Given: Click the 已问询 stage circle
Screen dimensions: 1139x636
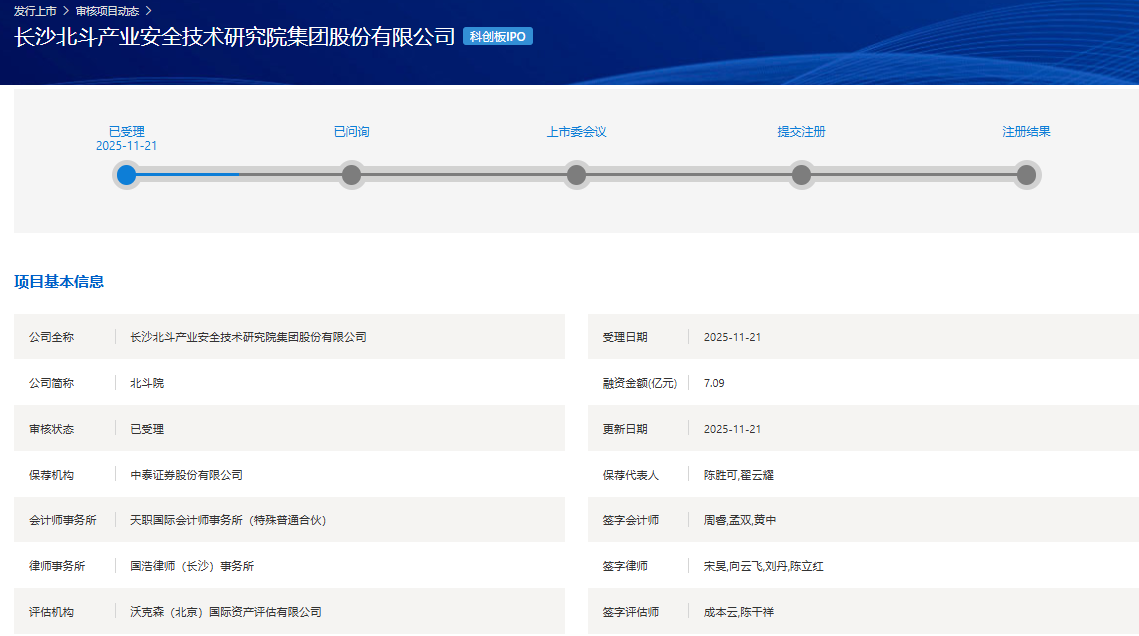Looking at the screenshot, I should [x=351, y=175].
